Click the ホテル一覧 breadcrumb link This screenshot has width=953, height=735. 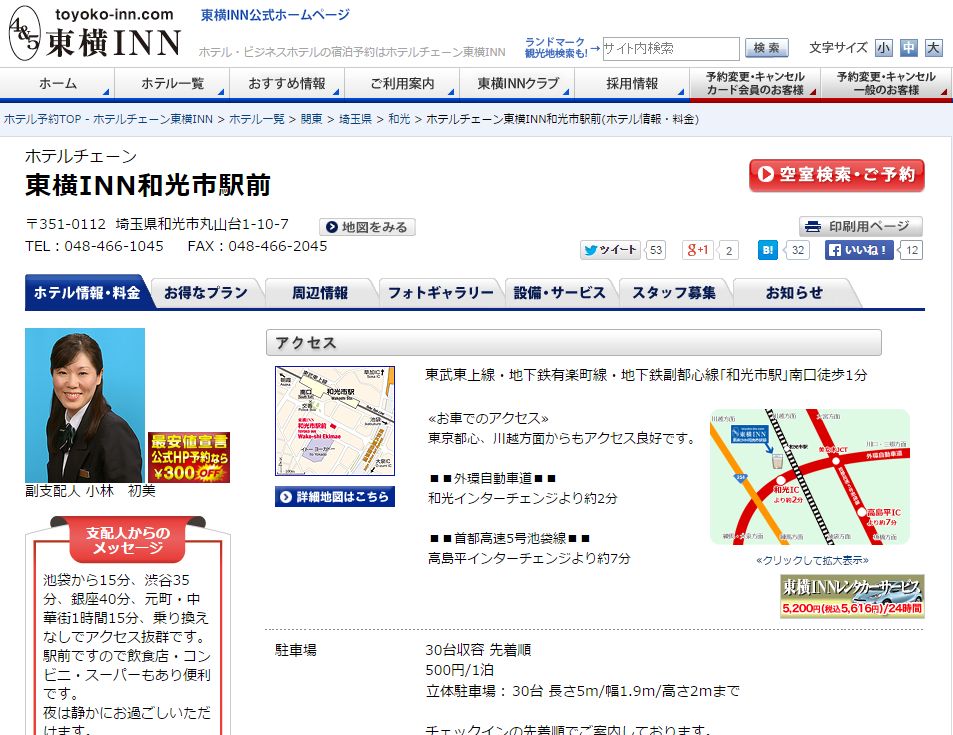tap(256, 119)
